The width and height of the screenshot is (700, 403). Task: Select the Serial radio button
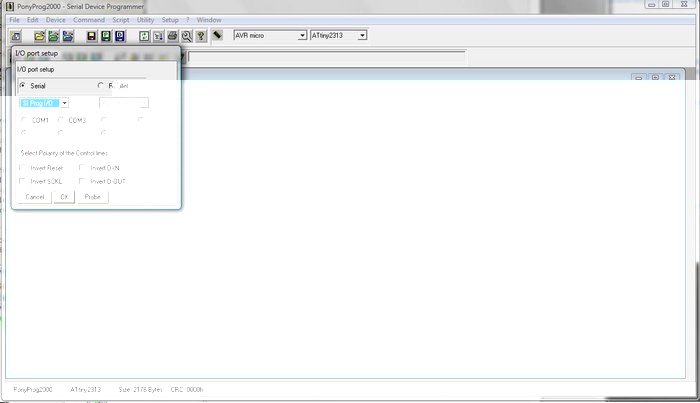tap(23, 86)
